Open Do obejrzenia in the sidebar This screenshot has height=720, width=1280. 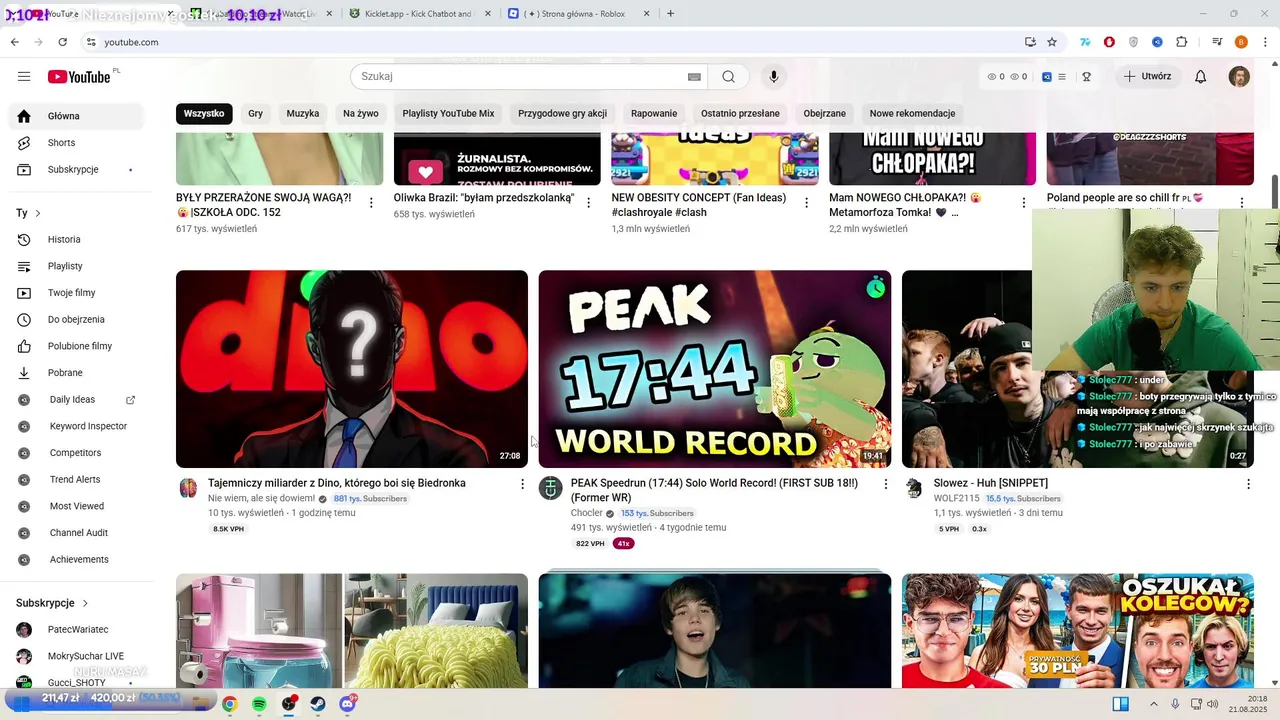pyautogui.click(x=77, y=320)
